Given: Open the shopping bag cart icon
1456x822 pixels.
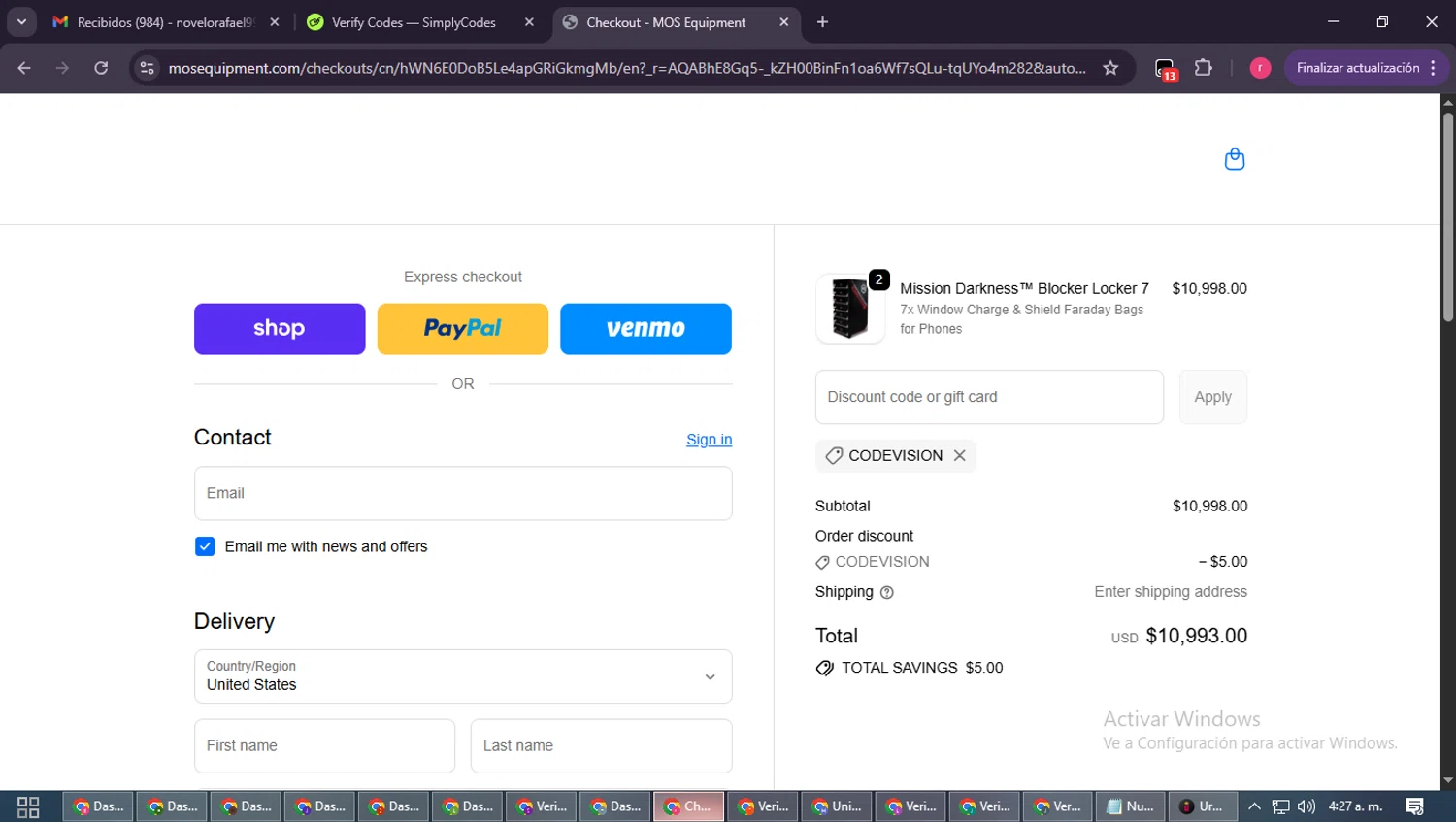Looking at the screenshot, I should pyautogui.click(x=1234, y=159).
